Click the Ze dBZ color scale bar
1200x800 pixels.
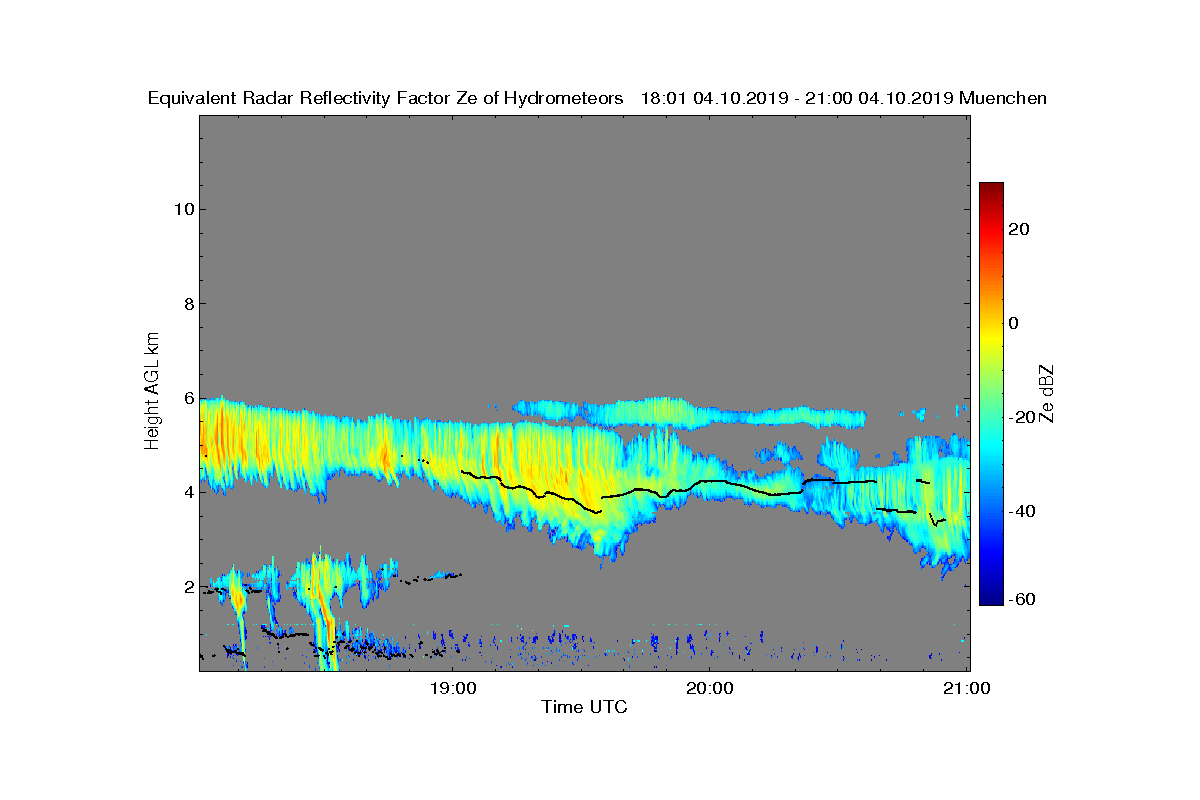991,394
